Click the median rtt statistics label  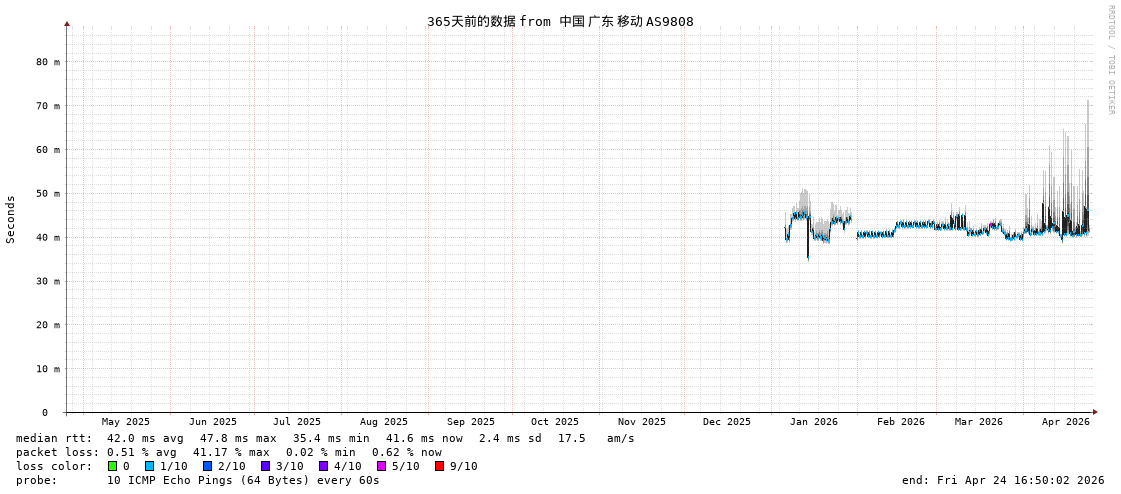[x=54, y=438]
